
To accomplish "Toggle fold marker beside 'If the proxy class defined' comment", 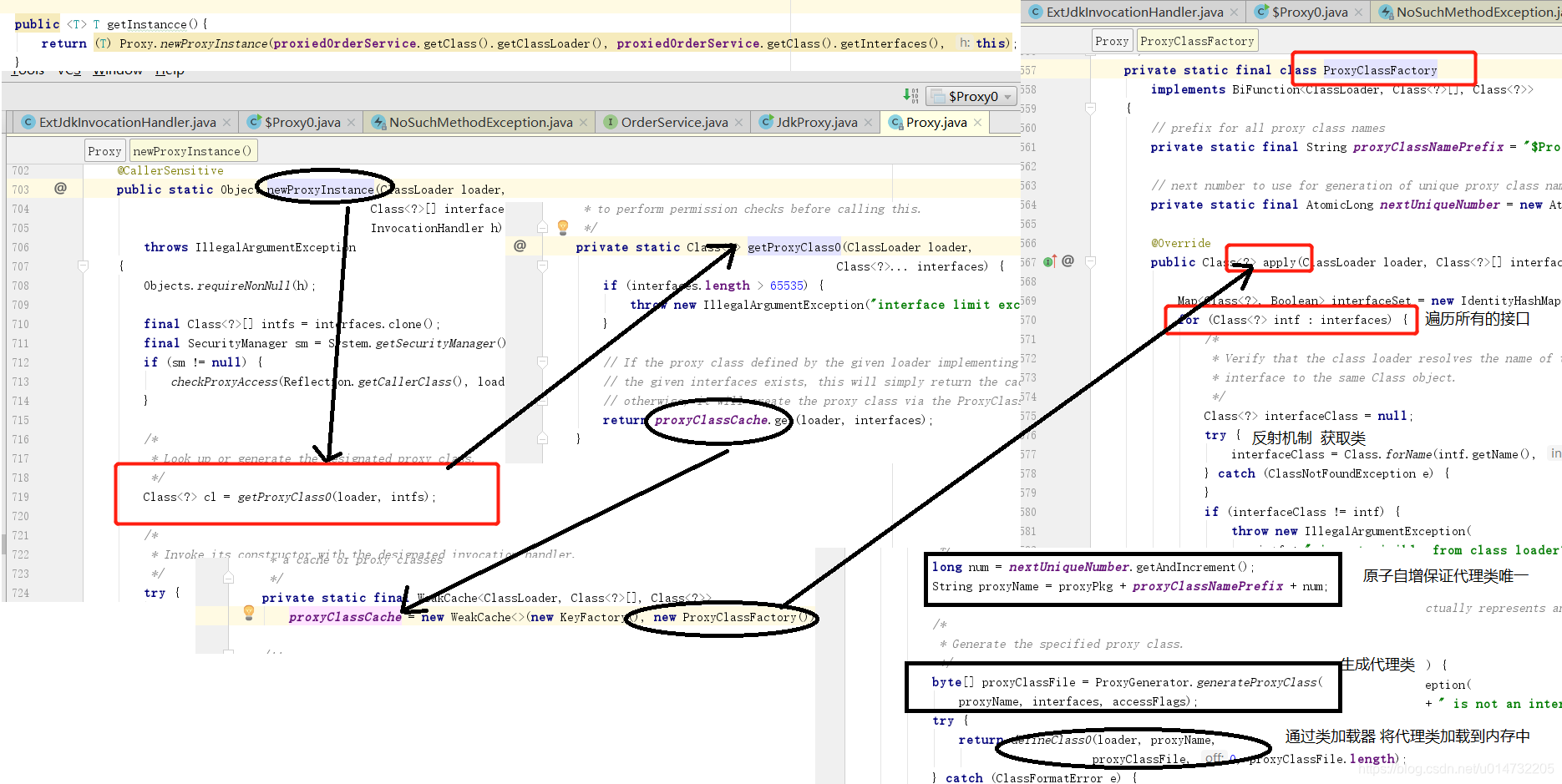I will (x=542, y=362).
